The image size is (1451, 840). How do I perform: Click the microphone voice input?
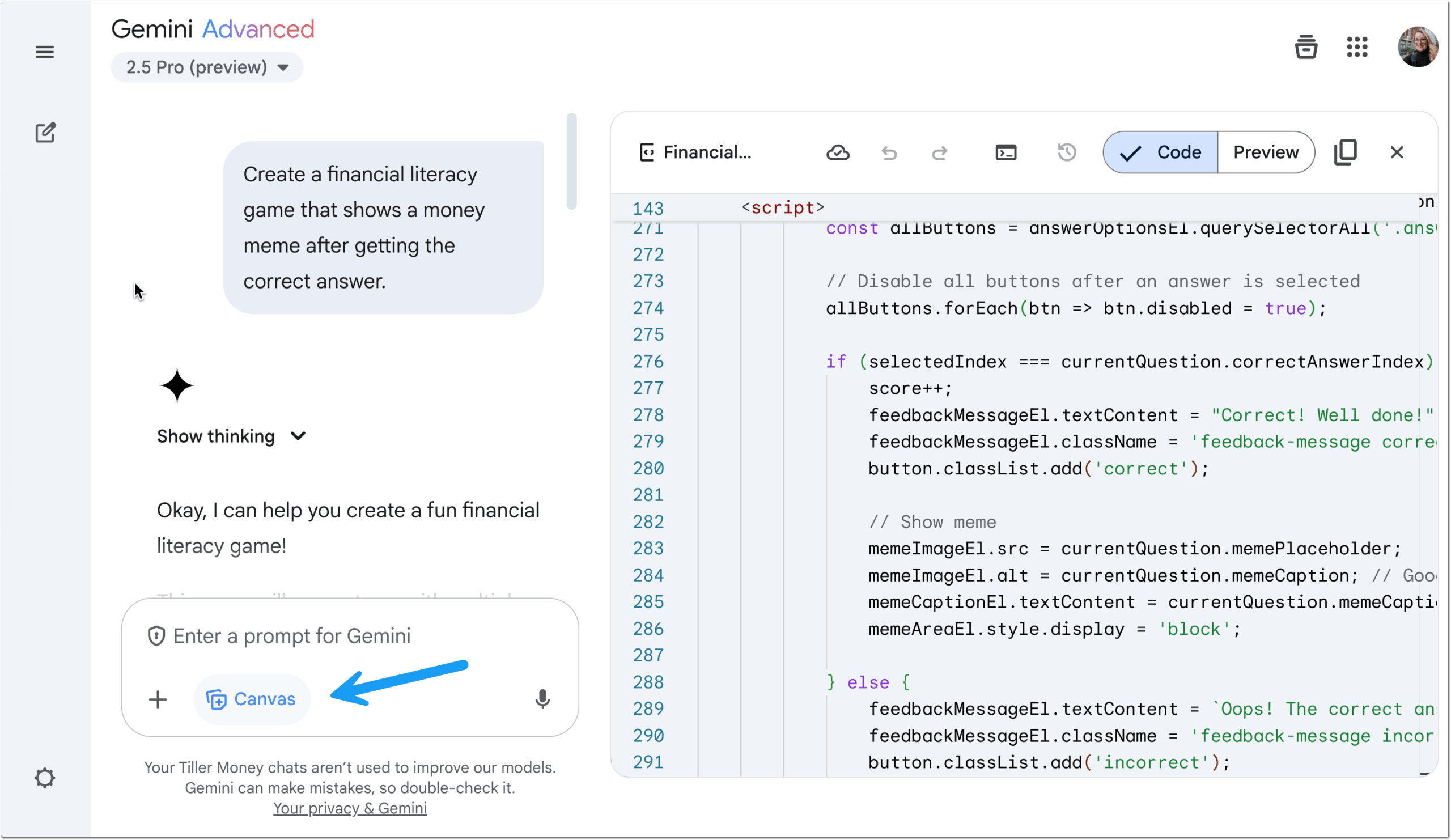(542, 699)
